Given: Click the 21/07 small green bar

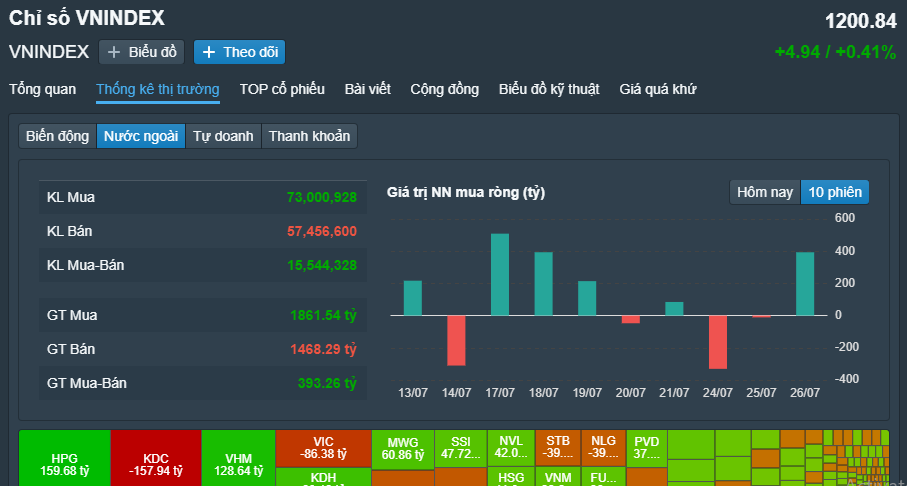Looking at the screenshot, I should pyautogui.click(x=674, y=308).
